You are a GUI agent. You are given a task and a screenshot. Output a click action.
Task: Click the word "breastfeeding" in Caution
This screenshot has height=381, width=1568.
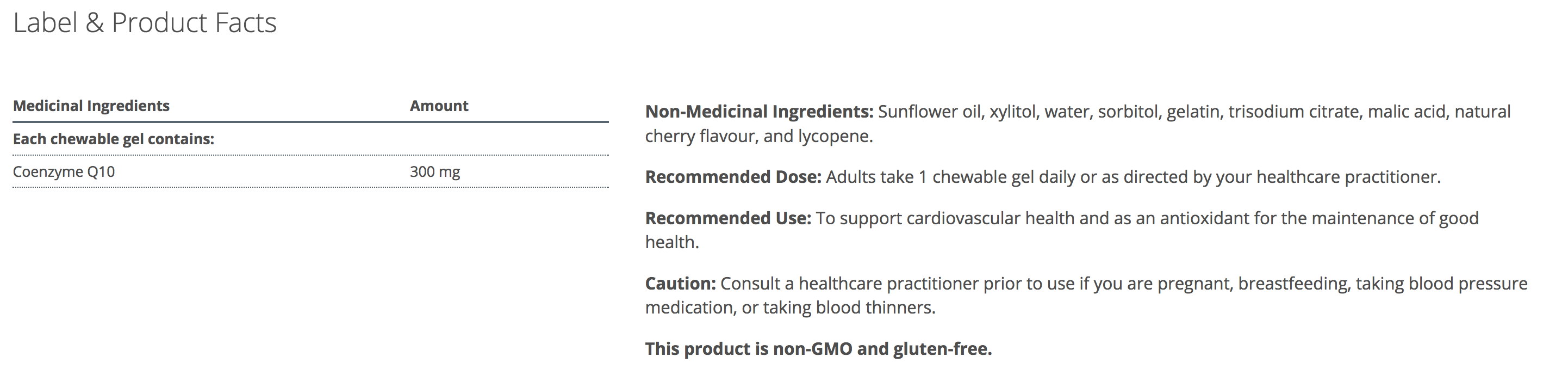(x=1292, y=284)
